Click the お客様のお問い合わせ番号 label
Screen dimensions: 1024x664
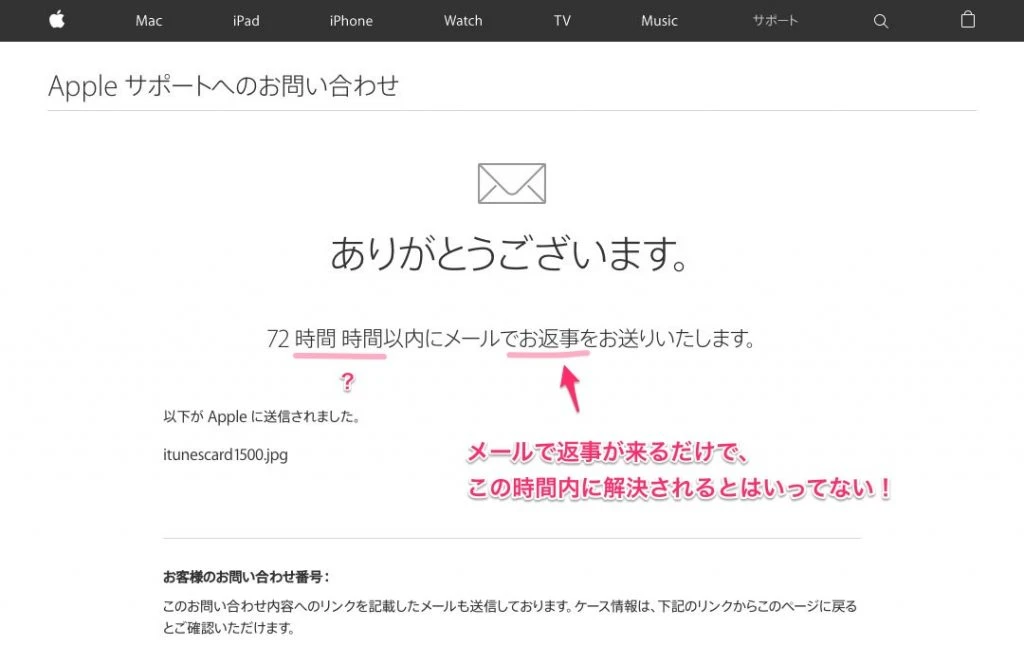(x=246, y=577)
